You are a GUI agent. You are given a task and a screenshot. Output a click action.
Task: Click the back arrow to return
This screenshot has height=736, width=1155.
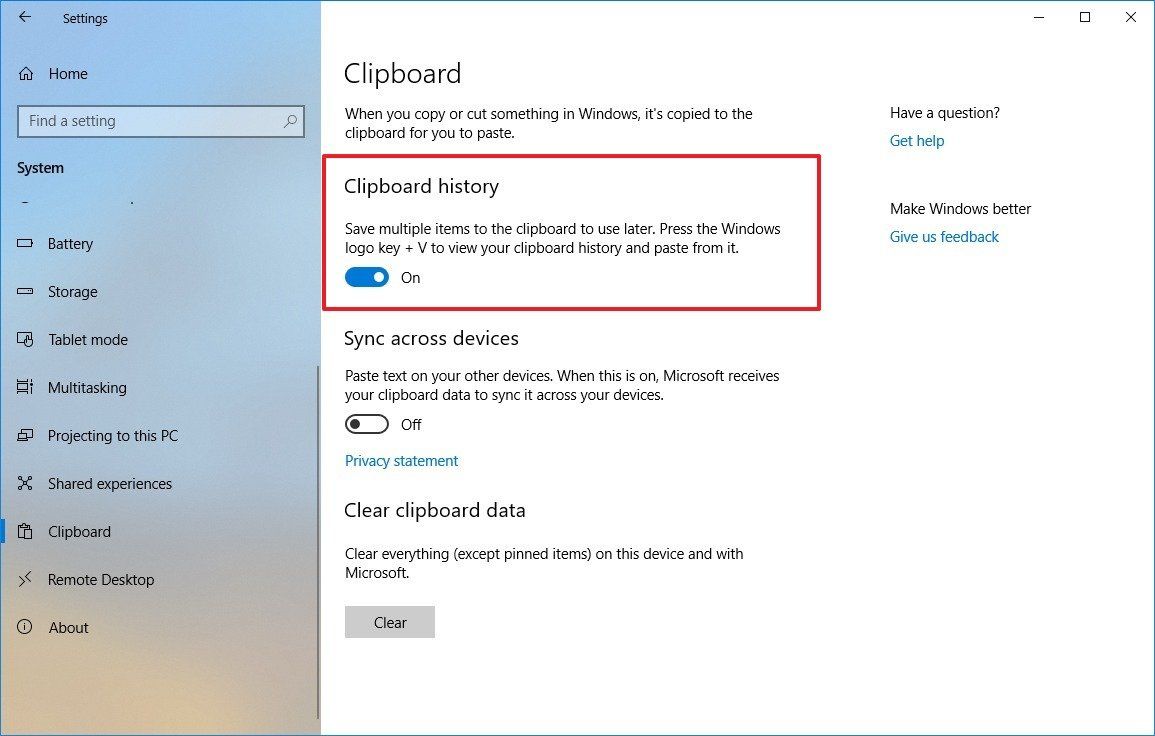[24, 17]
